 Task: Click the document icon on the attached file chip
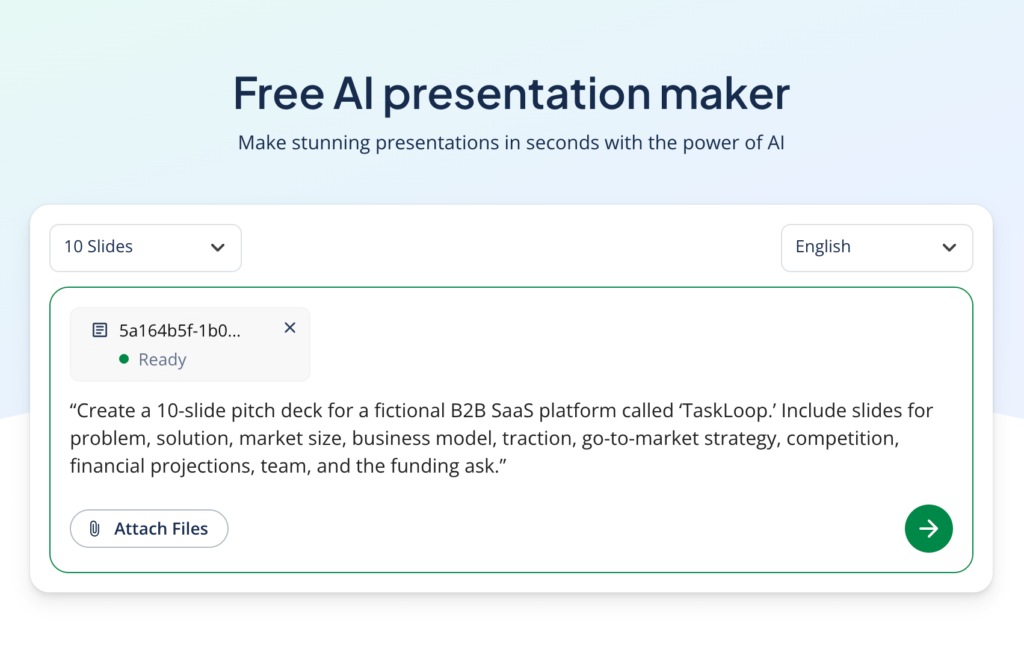(x=101, y=330)
